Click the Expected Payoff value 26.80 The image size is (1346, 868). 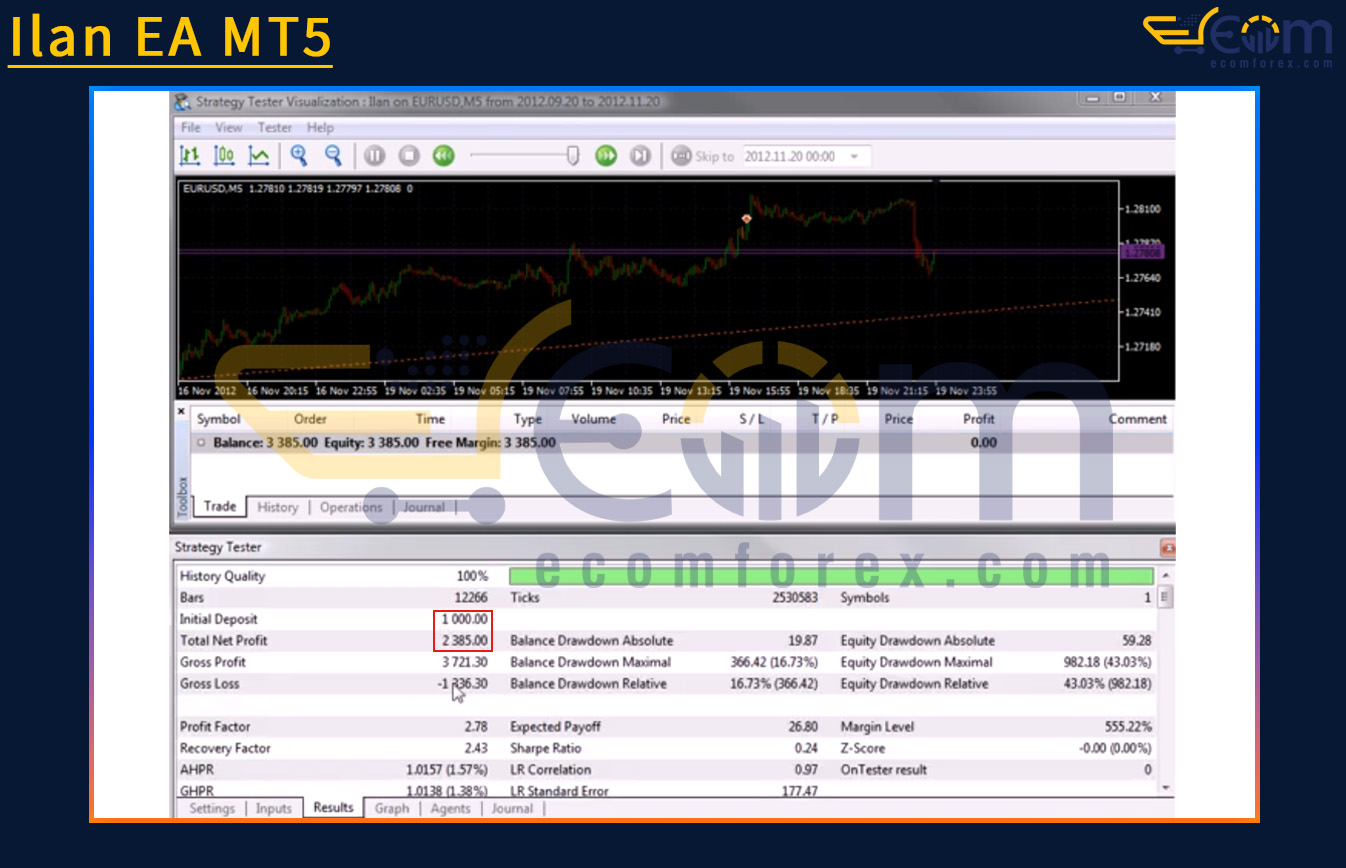click(x=803, y=727)
